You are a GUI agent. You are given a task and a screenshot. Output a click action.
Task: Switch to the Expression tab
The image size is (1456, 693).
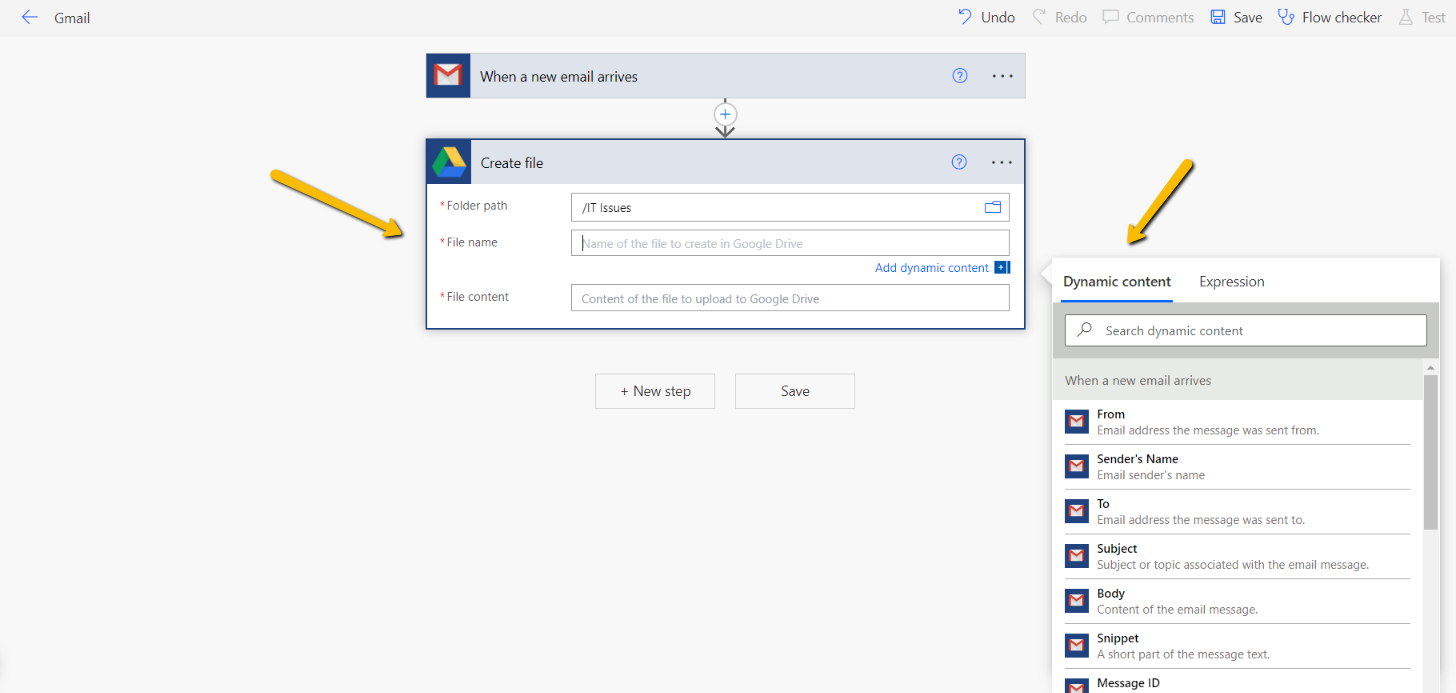tap(1231, 282)
